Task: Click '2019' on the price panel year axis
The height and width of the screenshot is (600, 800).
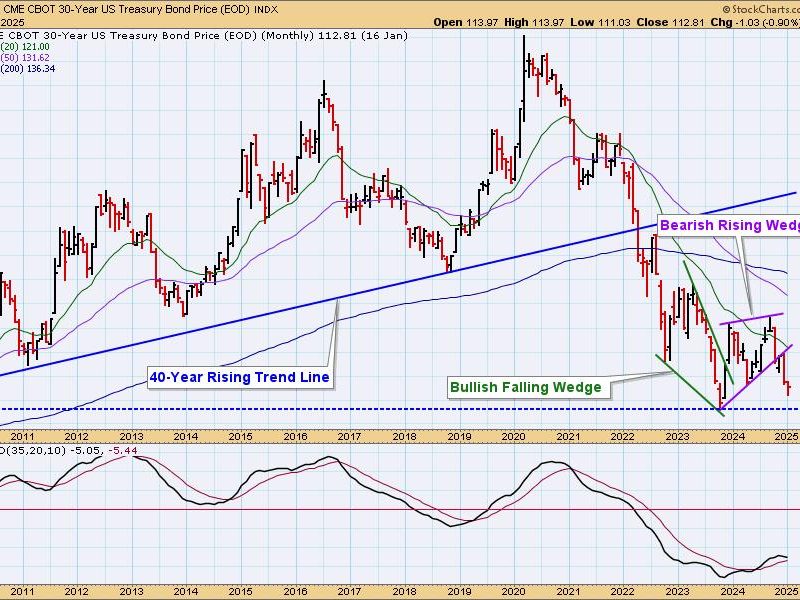Action: pos(459,437)
